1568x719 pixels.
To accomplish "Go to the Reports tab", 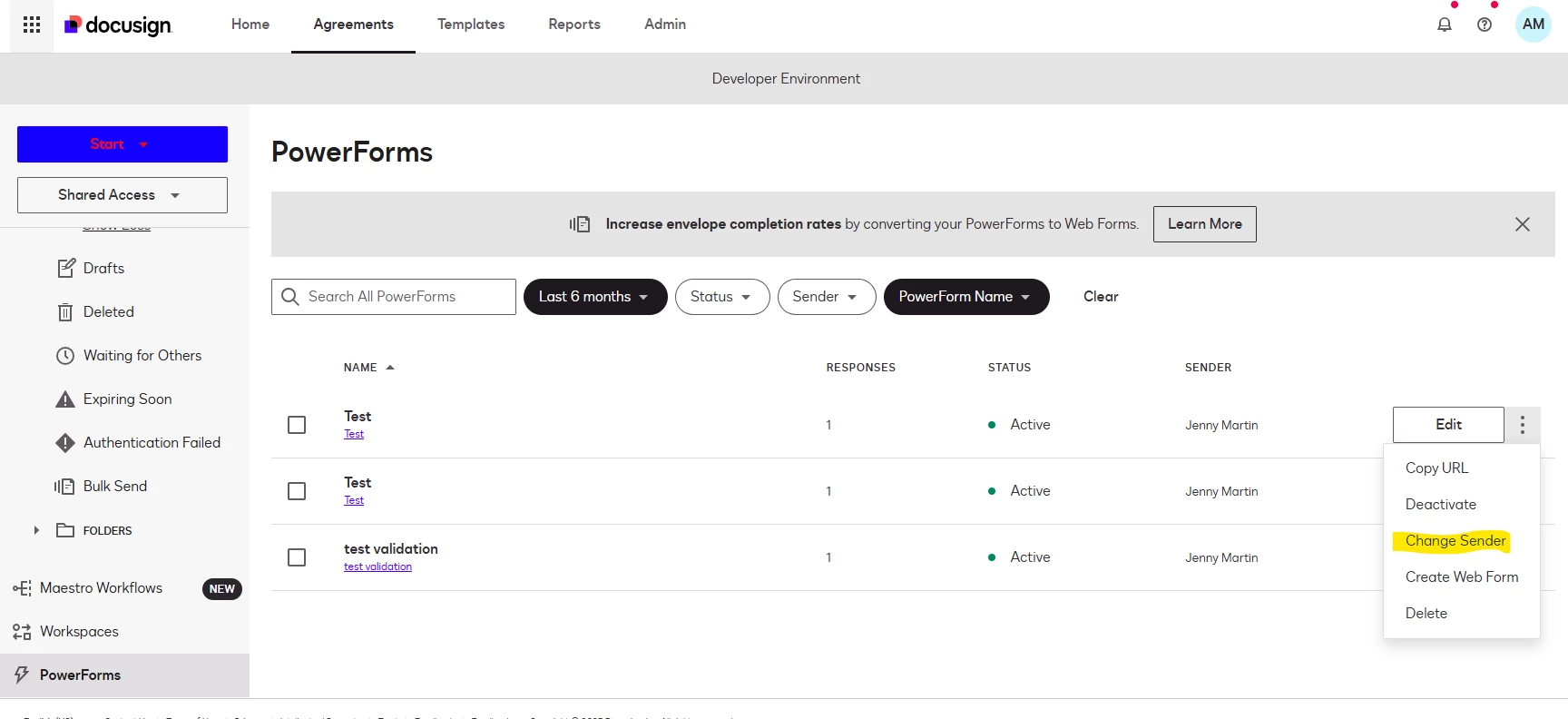I will click(x=574, y=25).
